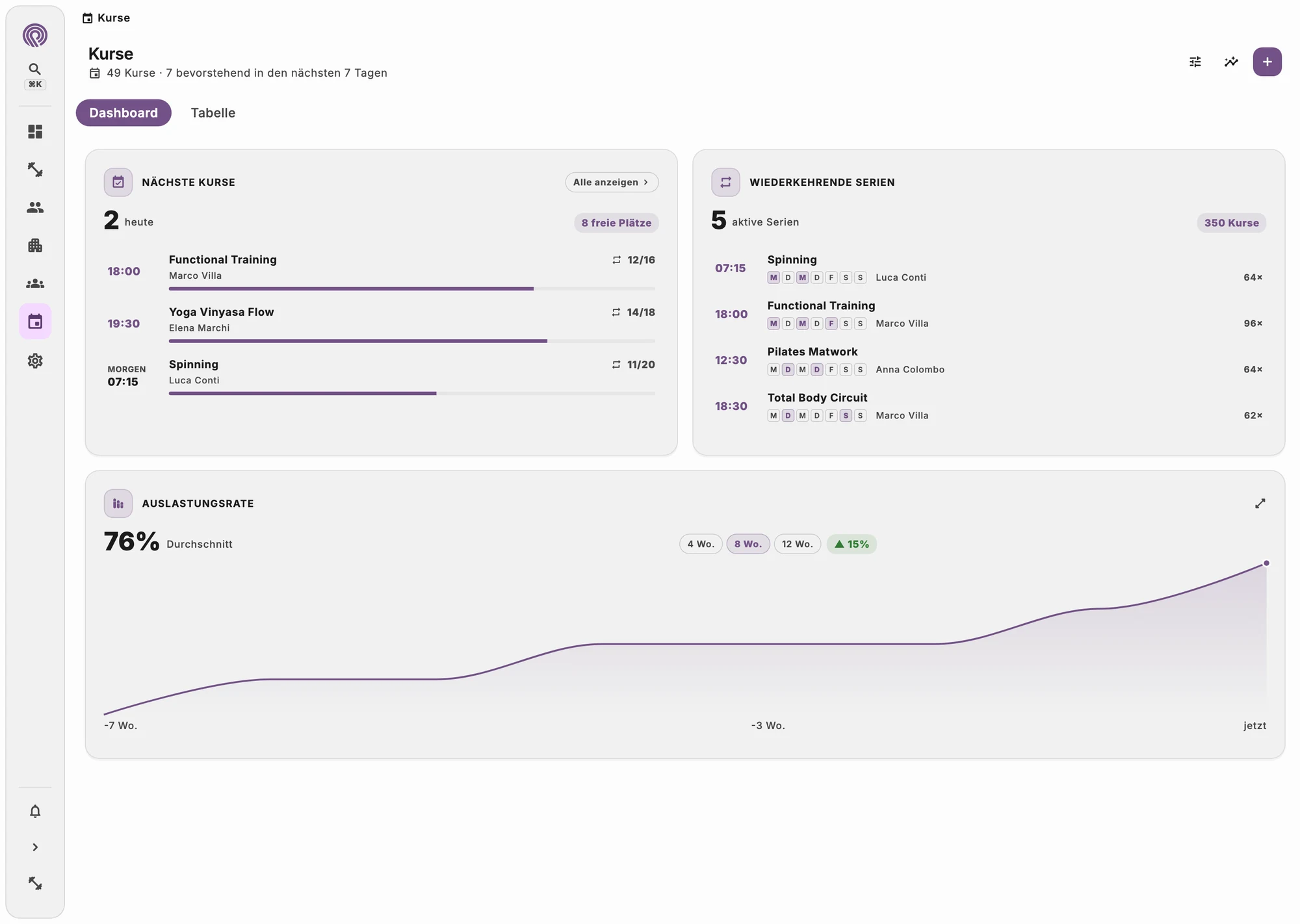Switch to the Dashboard tab

pos(123,113)
